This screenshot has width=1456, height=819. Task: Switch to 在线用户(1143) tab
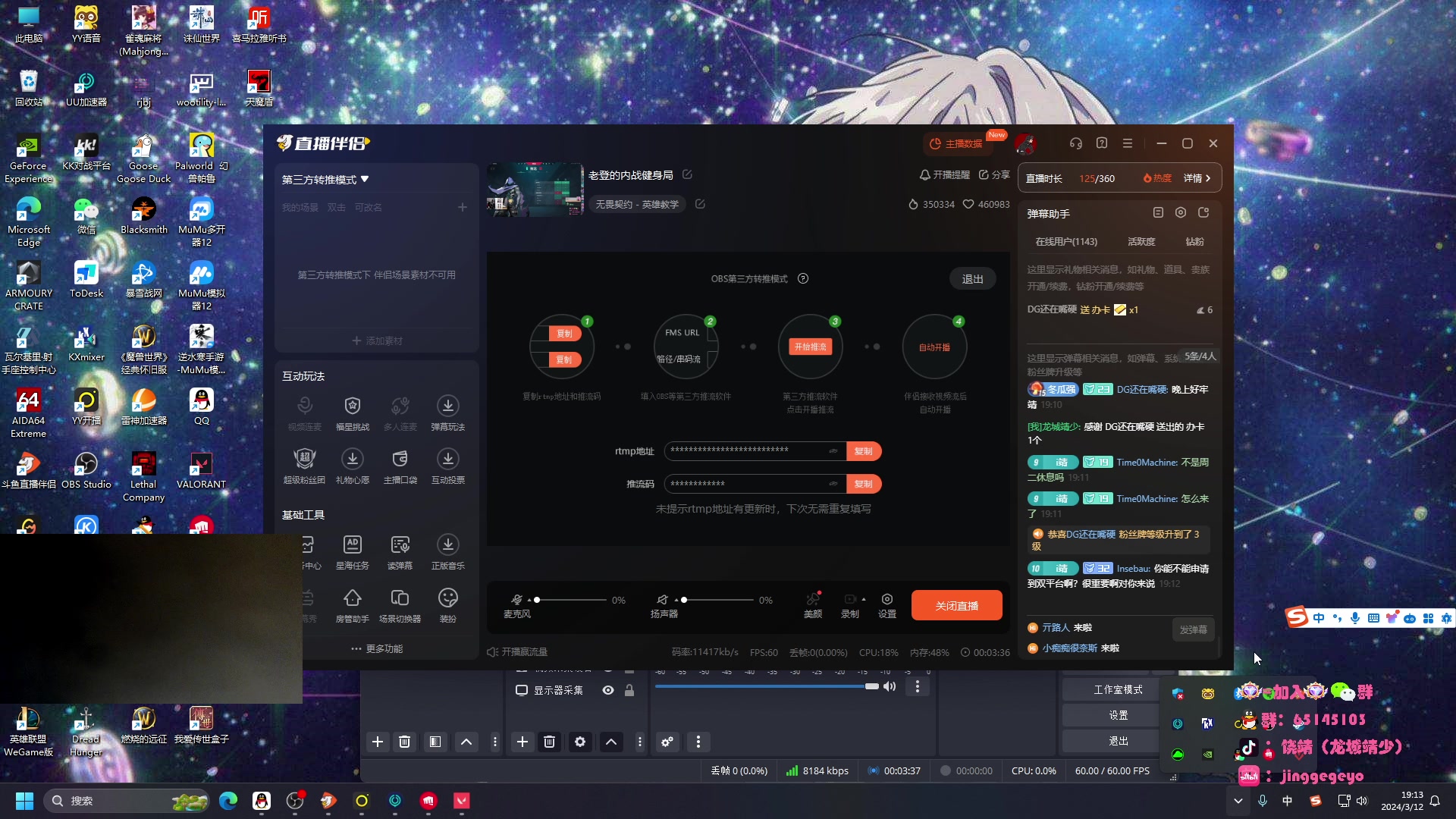click(1066, 241)
